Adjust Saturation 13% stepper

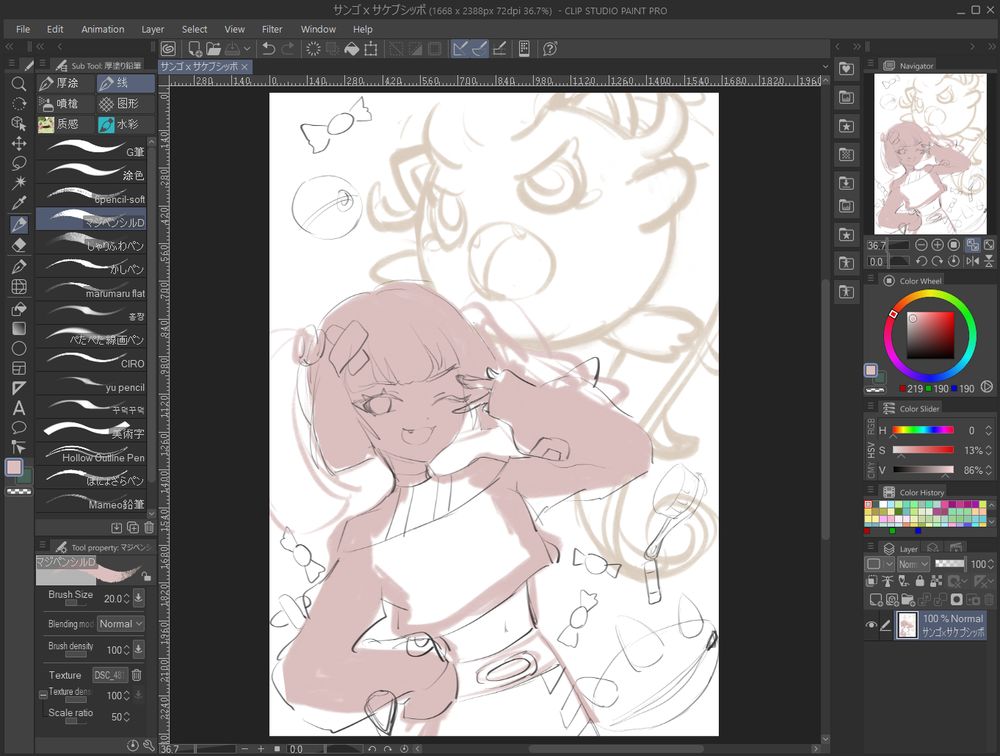[989, 450]
